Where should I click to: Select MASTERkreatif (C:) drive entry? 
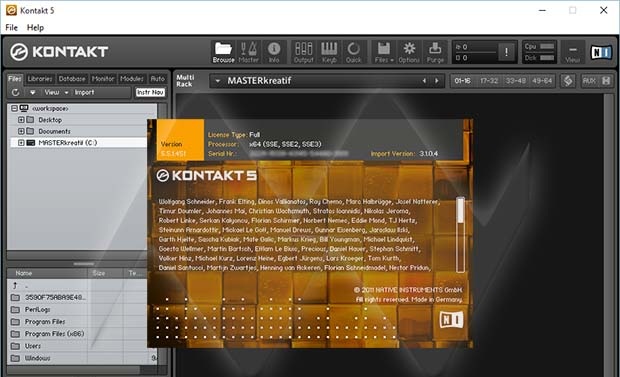click(x=68, y=142)
